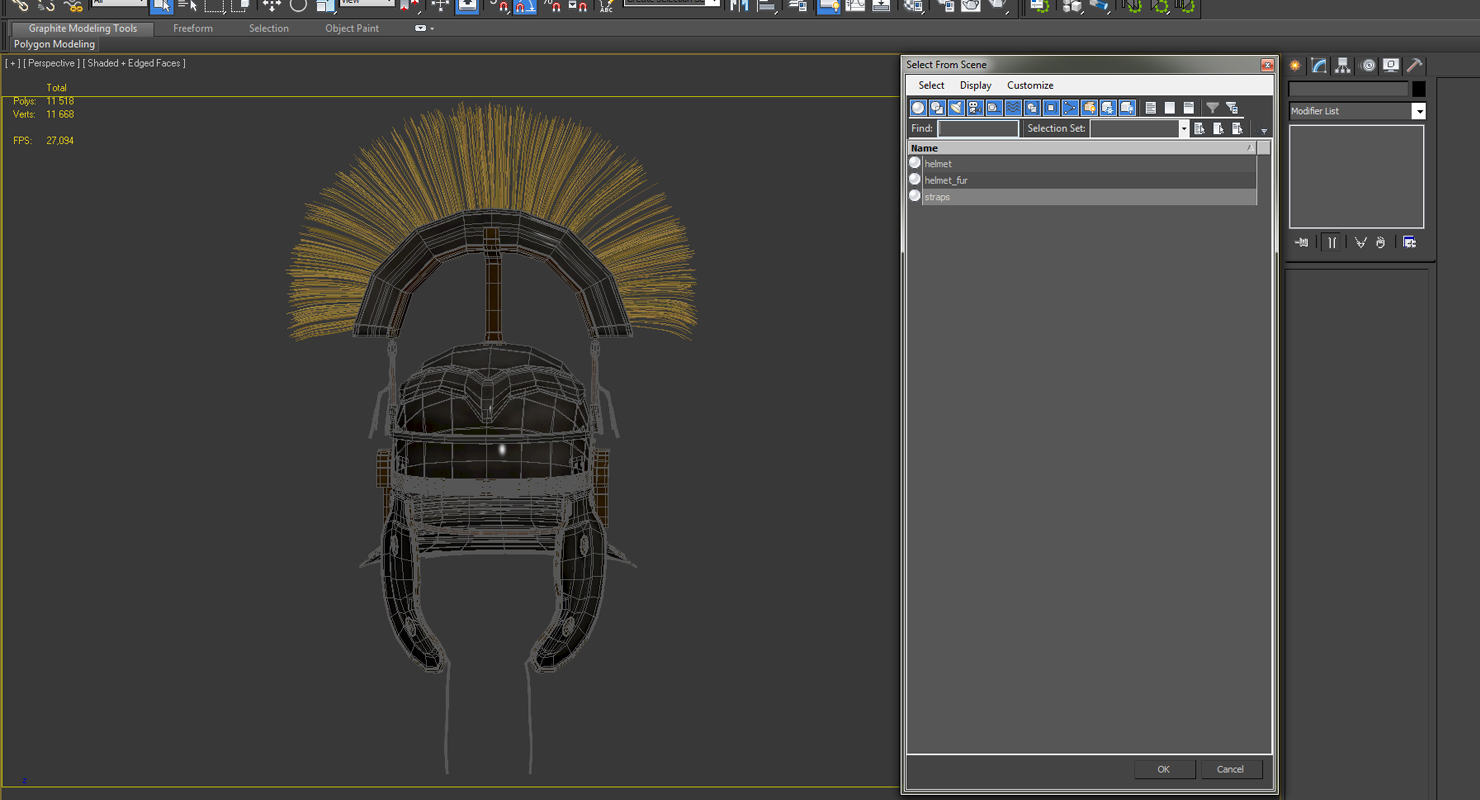Viewport: 1480px width, 800px height.
Task: Toggle the Display Geometry filter
Action: pyautogui.click(x=918, y=108)
